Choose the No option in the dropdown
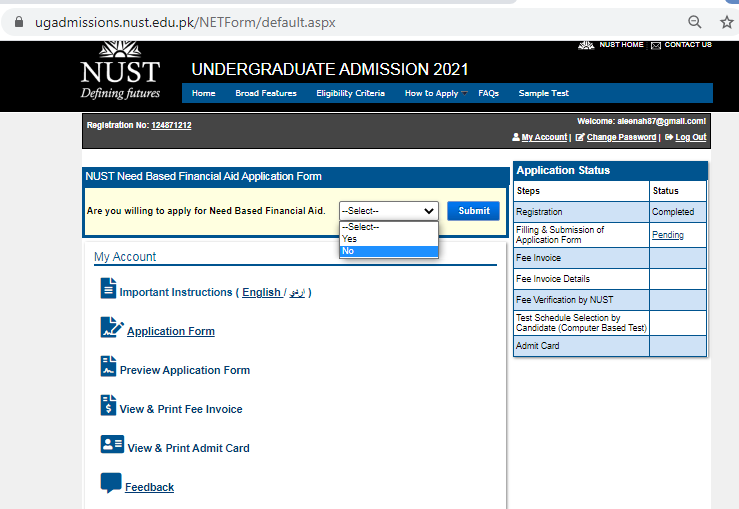Image resolution: width=739 pixels, height=509 pixels. point(388,251)
